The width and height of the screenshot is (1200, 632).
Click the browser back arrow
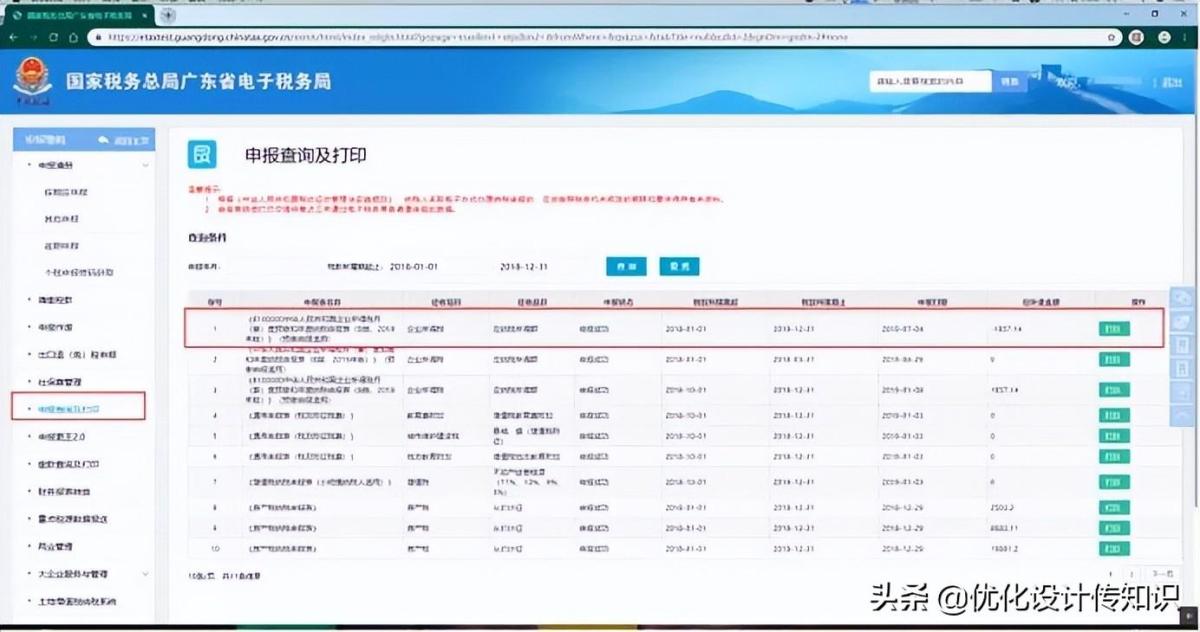13,37
